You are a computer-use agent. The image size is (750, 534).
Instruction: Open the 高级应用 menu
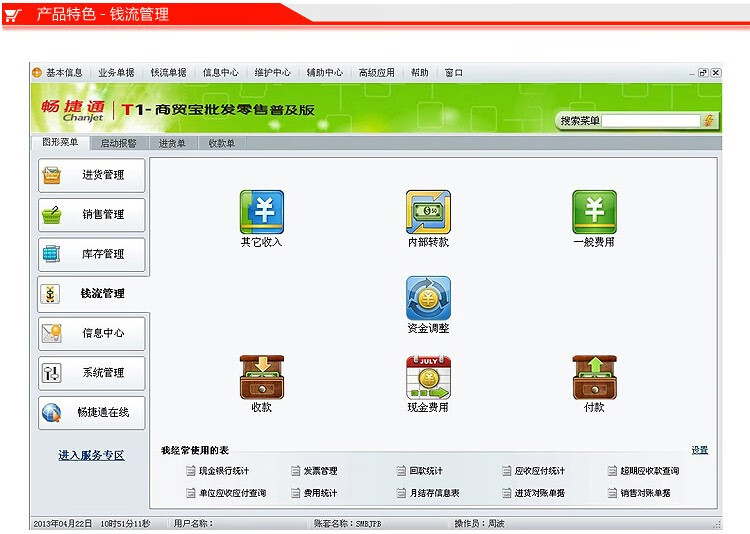coord(377,73)
